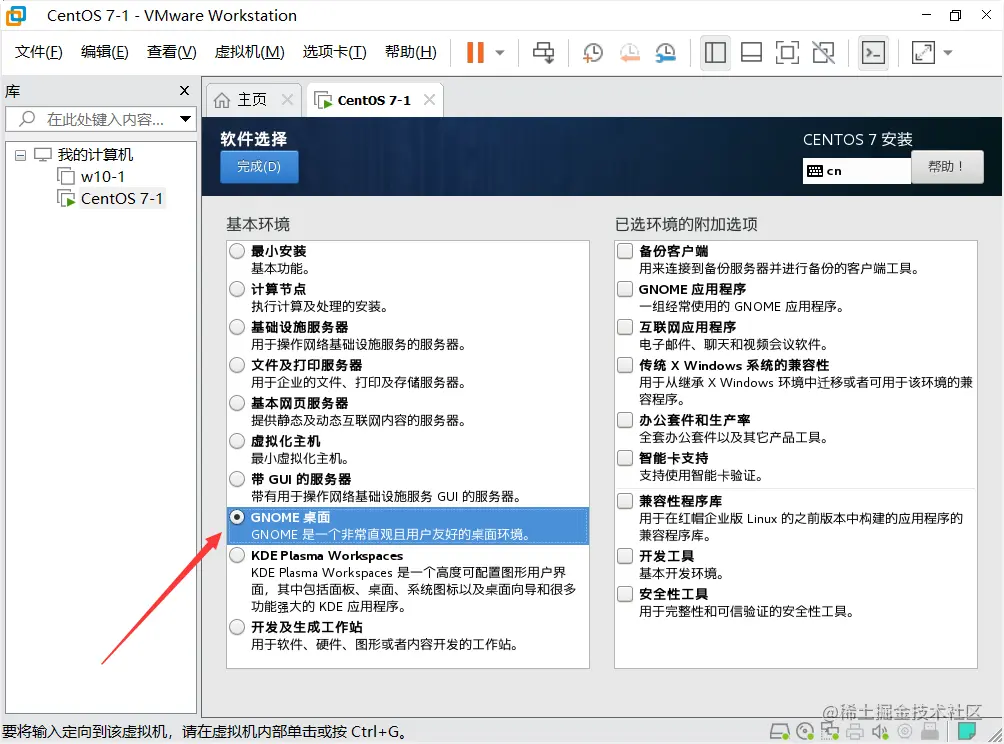This screenshot has width=1004, height=744.
Task: Open the power options dropdown arrow
Action: click(500, 53)
